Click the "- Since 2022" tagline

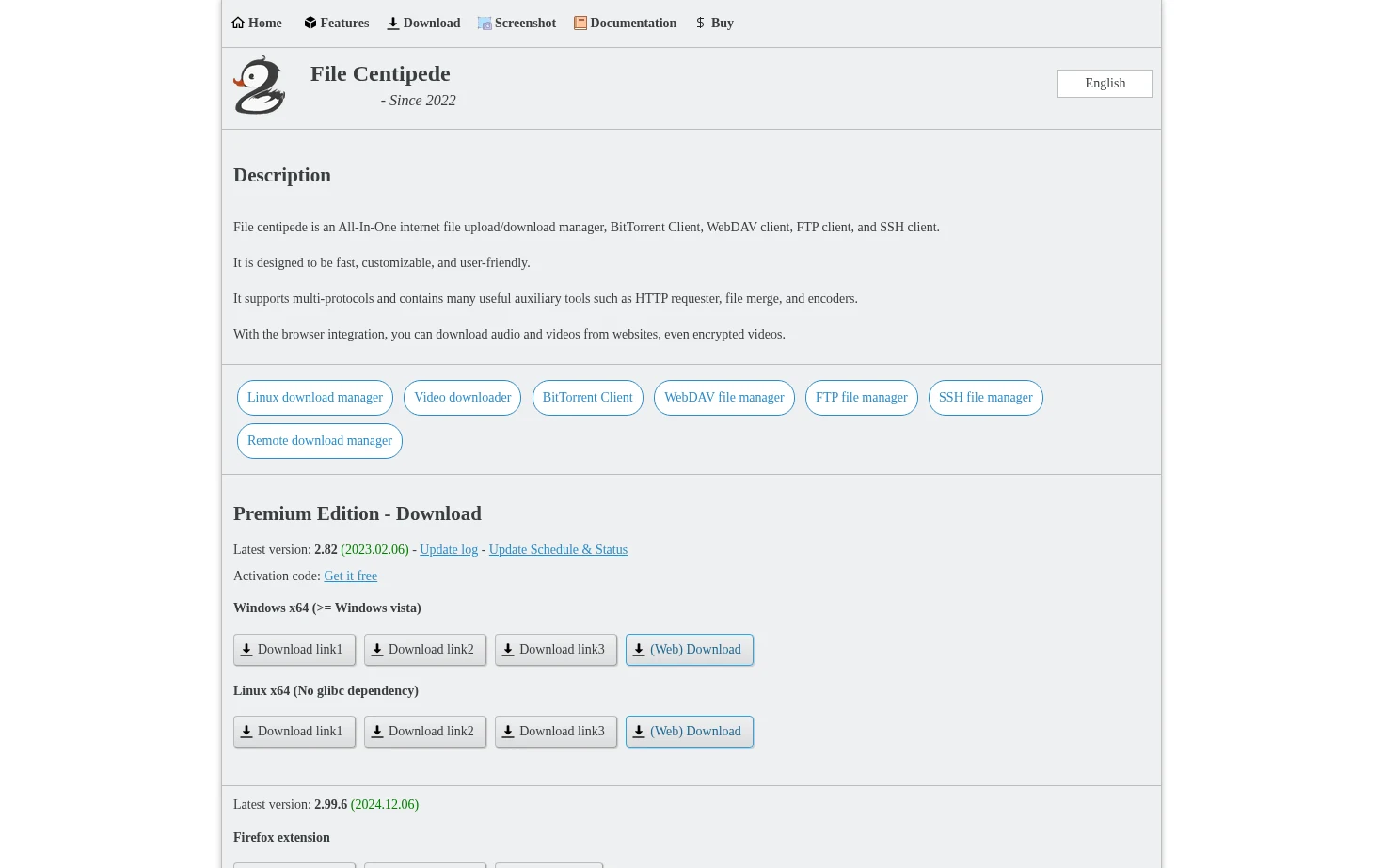419,101
